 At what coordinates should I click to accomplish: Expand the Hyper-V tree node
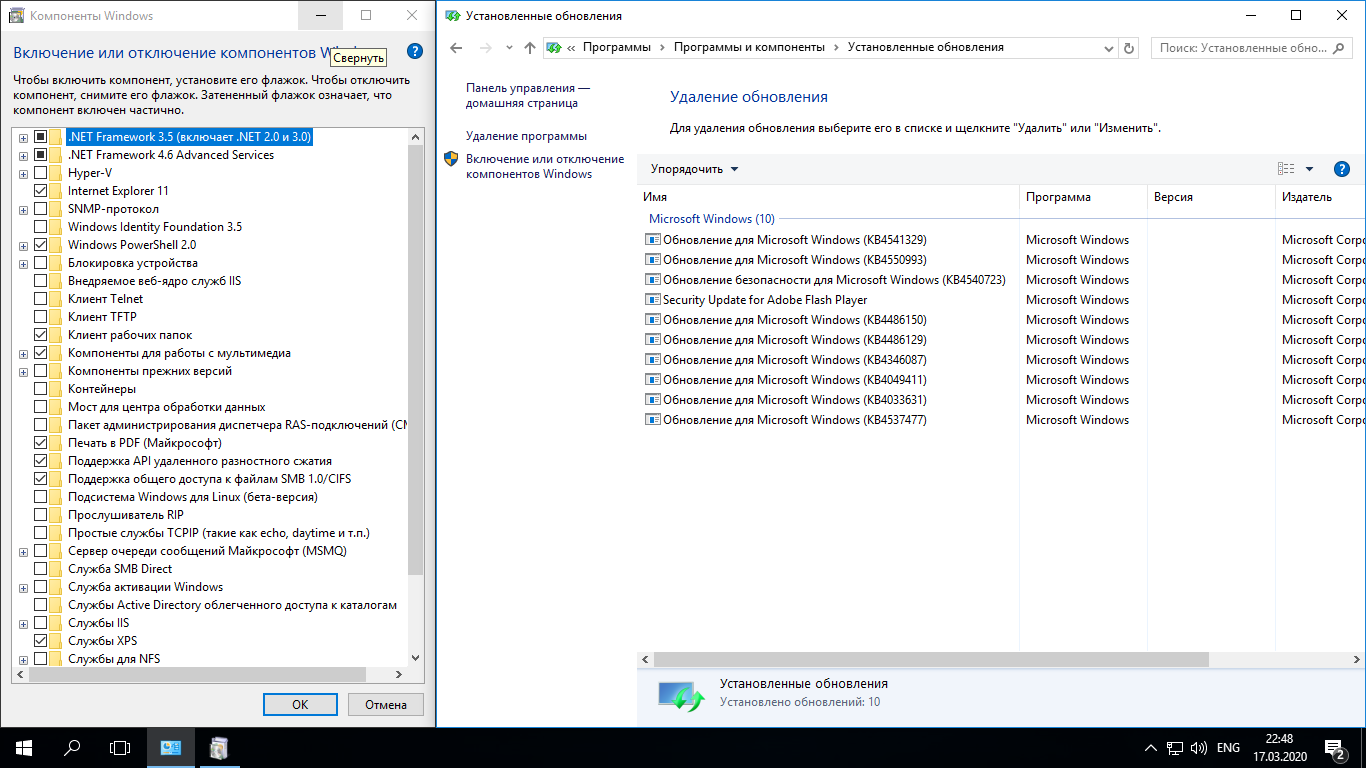(x=23, y=173)
